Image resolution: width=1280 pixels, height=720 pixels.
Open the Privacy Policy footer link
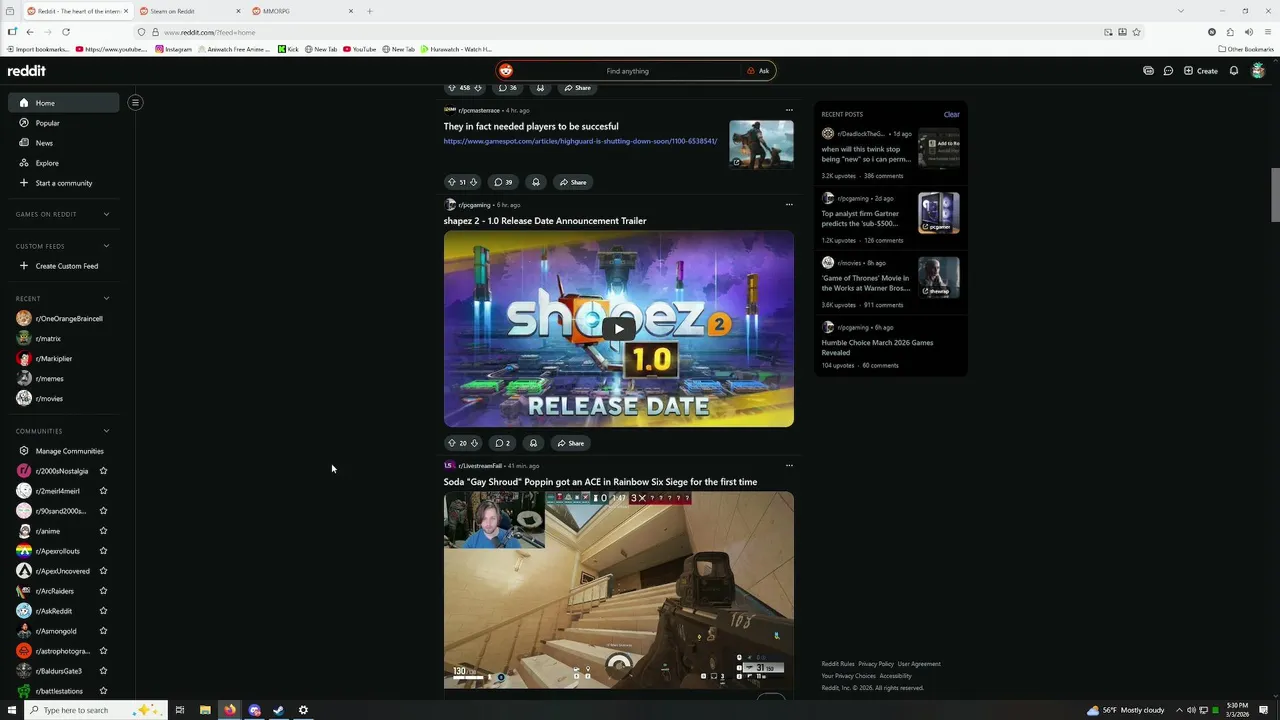point(876,664)
